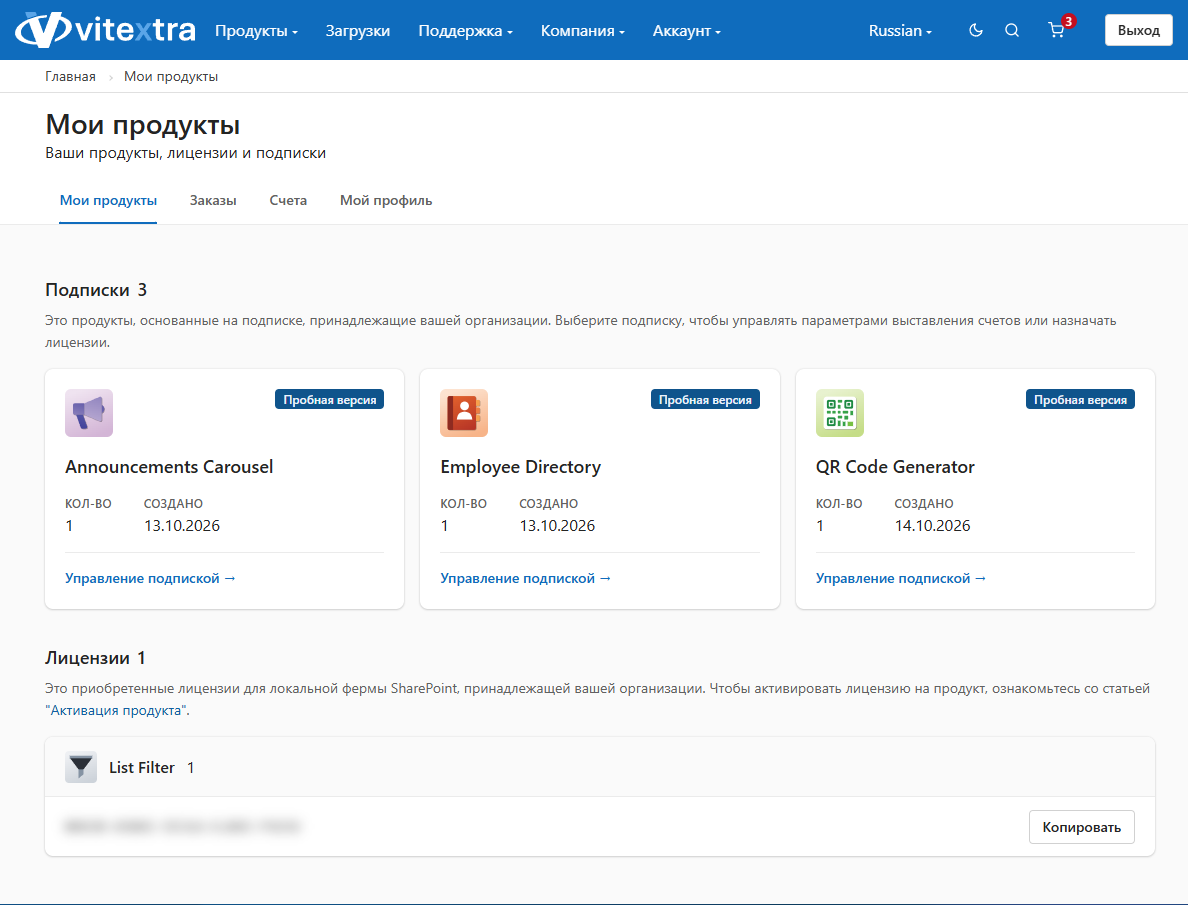Click the Announcements Carousel megaphone icon

(x=89, y=413)
